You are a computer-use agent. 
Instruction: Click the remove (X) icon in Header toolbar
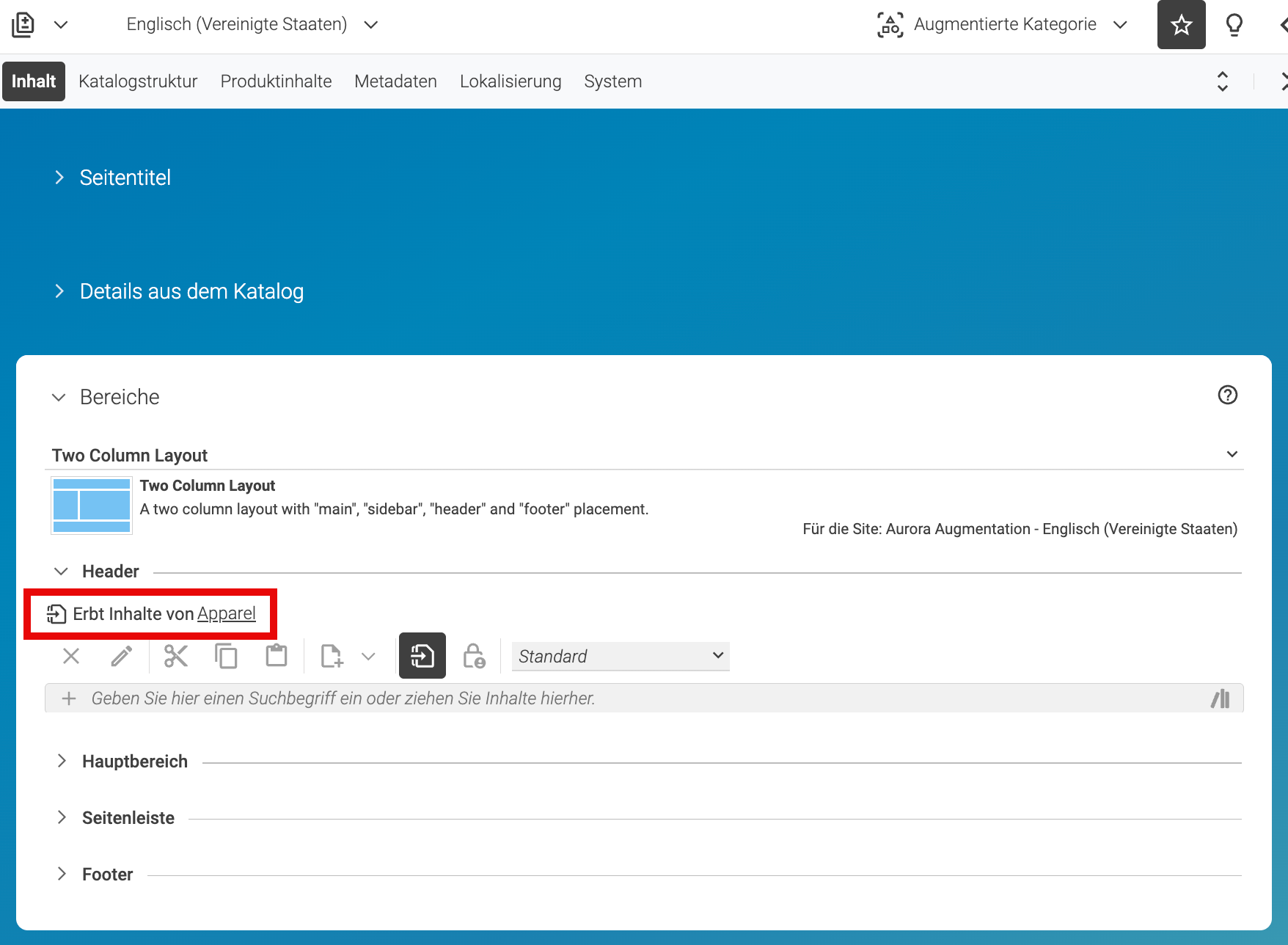[71, 656]
